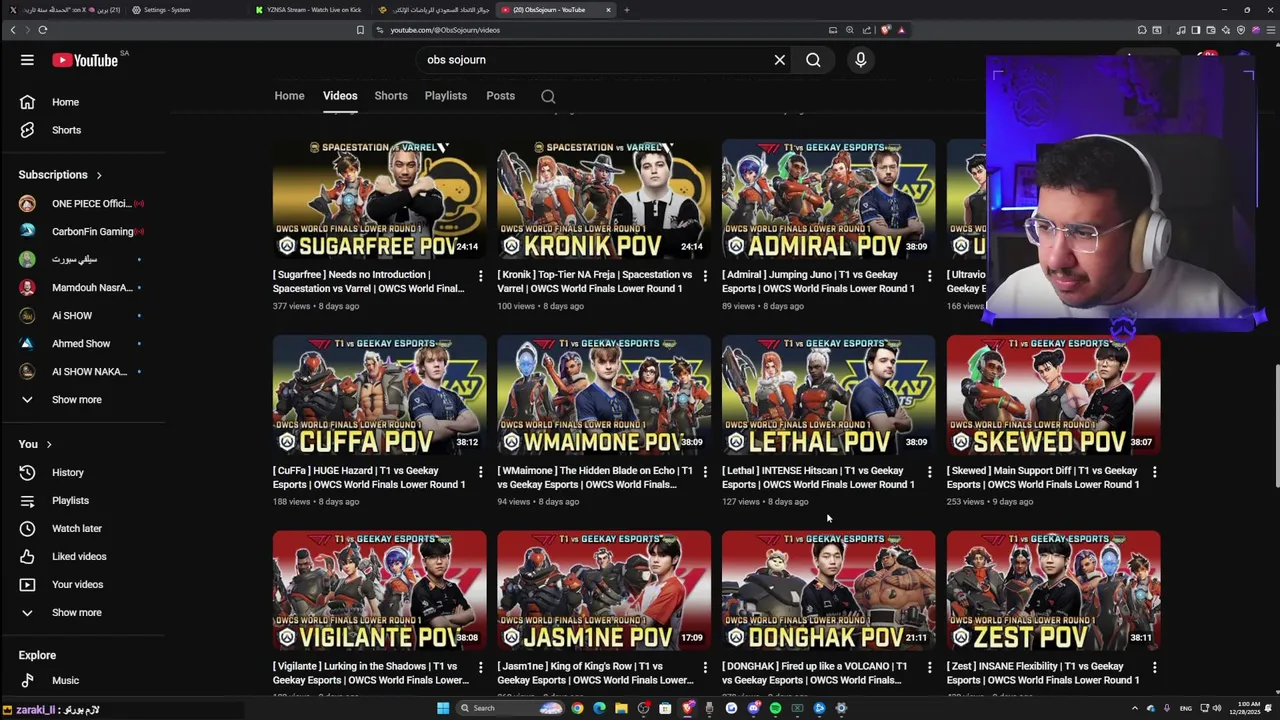
Task: Show hidden system tray icons
Action: [1134, 708]
